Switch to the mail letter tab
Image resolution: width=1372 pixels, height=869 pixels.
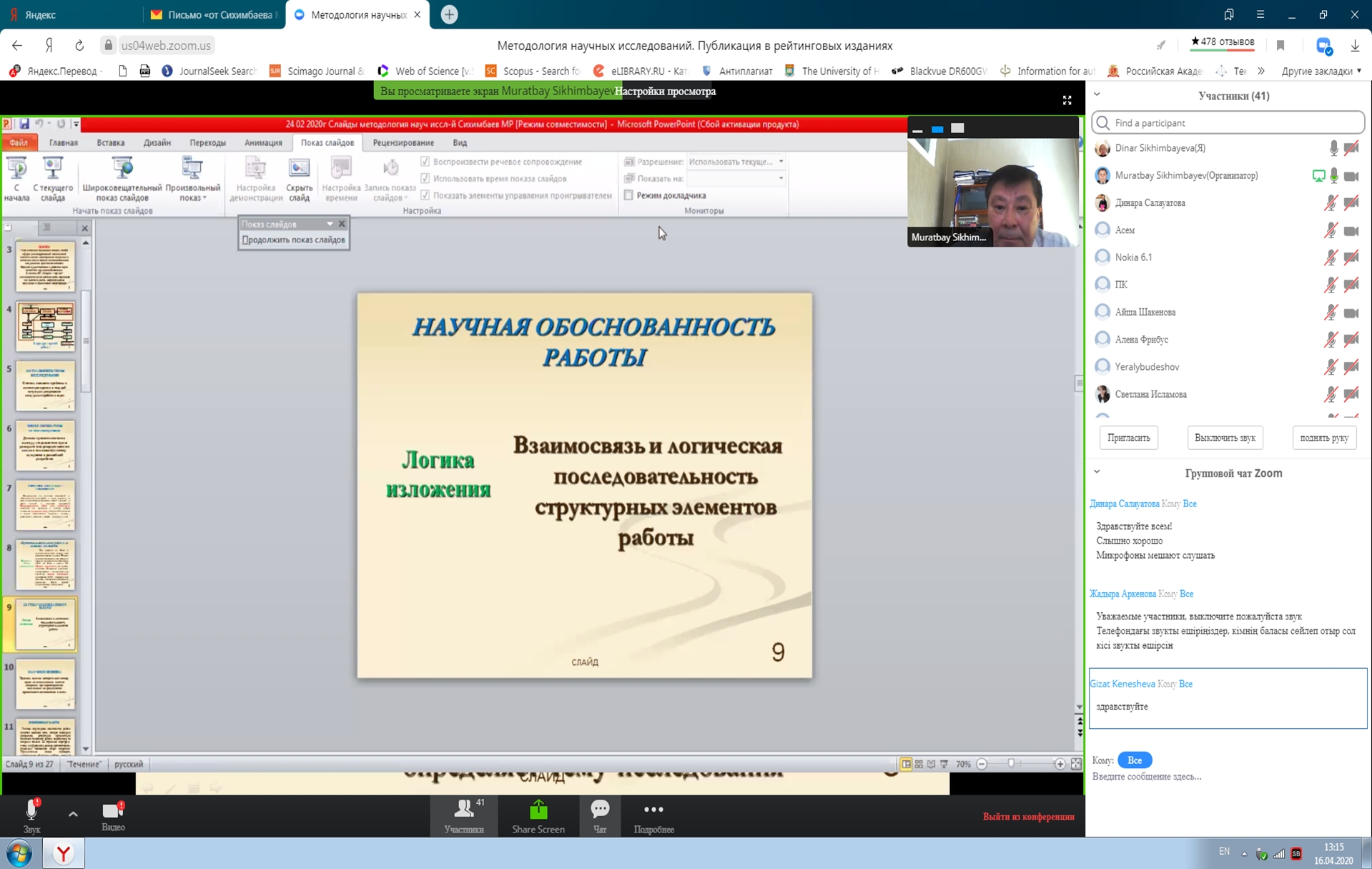[x=214, y=14]
